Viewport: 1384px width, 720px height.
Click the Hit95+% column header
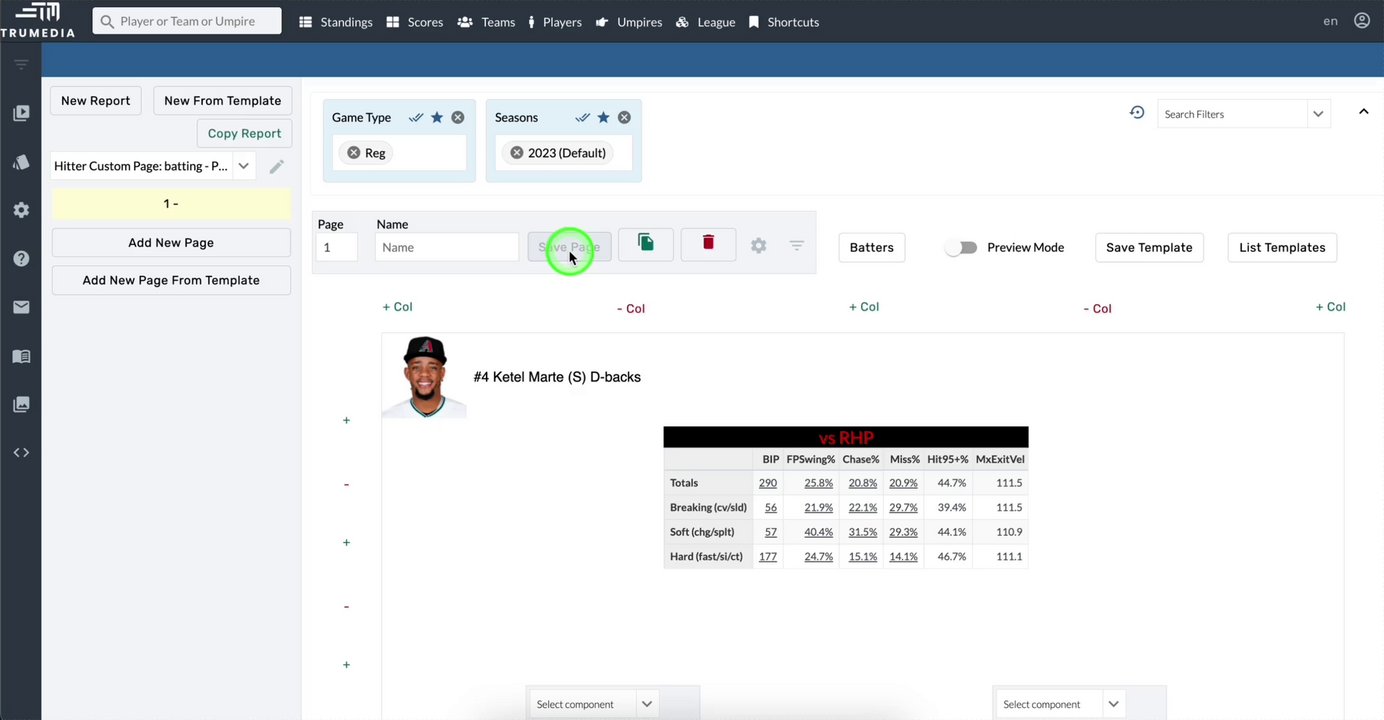pyautogui.click(x=948, y=459)
